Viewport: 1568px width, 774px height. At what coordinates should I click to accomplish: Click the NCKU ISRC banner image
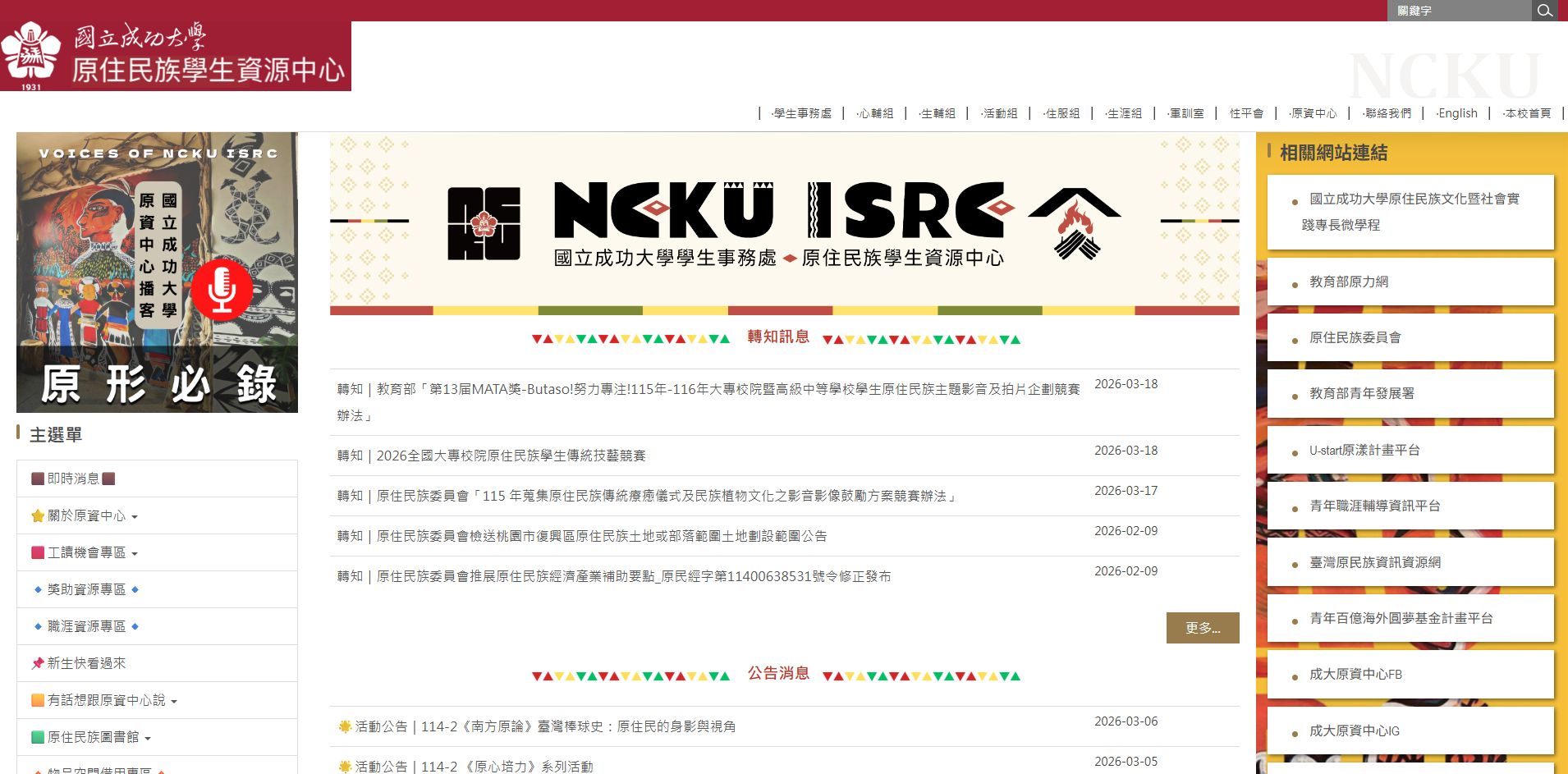pos(784,224)
